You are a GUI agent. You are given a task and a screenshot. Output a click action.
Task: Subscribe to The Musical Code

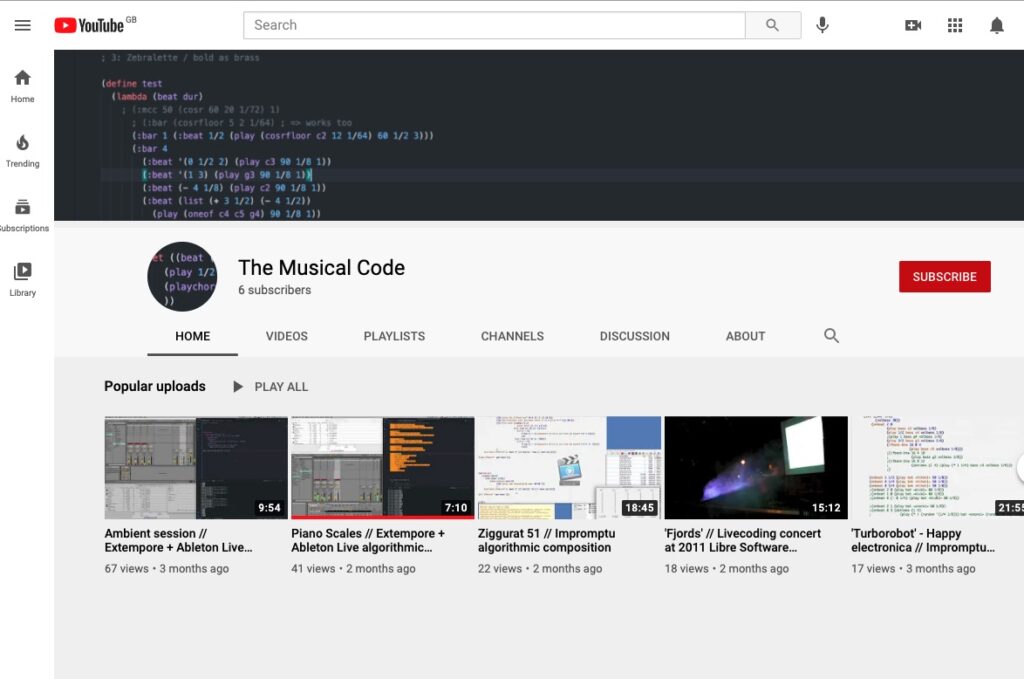coord(944,277)
